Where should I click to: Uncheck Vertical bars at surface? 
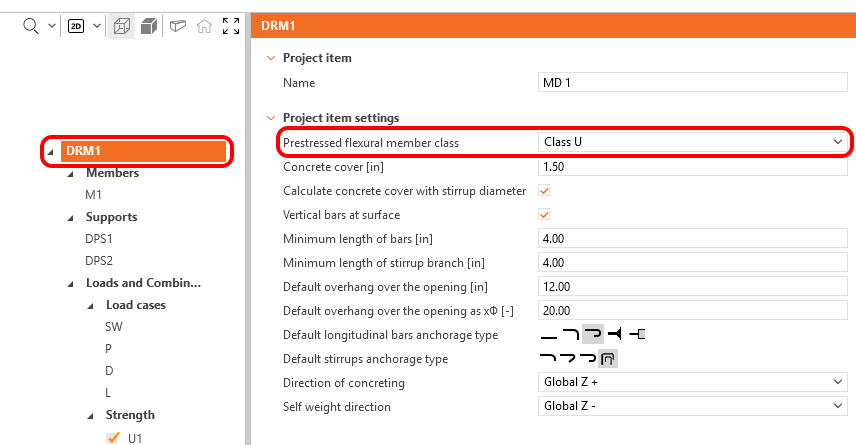(x=545, y=215)
